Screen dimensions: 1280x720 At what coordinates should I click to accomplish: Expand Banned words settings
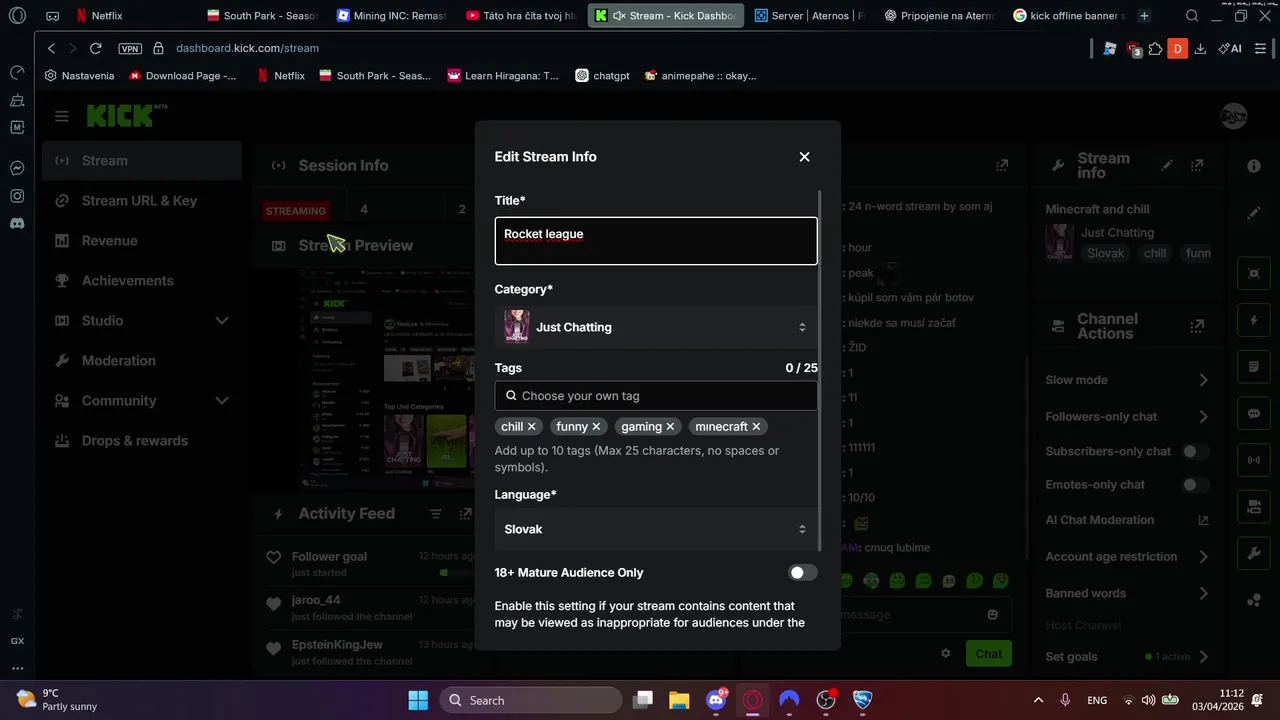[1203, 594]
